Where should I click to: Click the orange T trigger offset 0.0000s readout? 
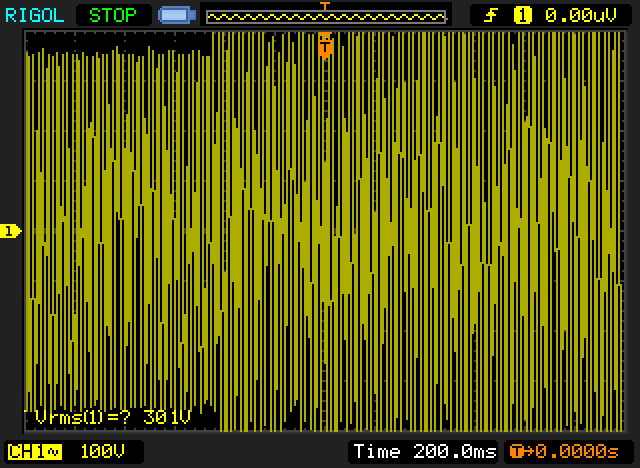(564, 452)
